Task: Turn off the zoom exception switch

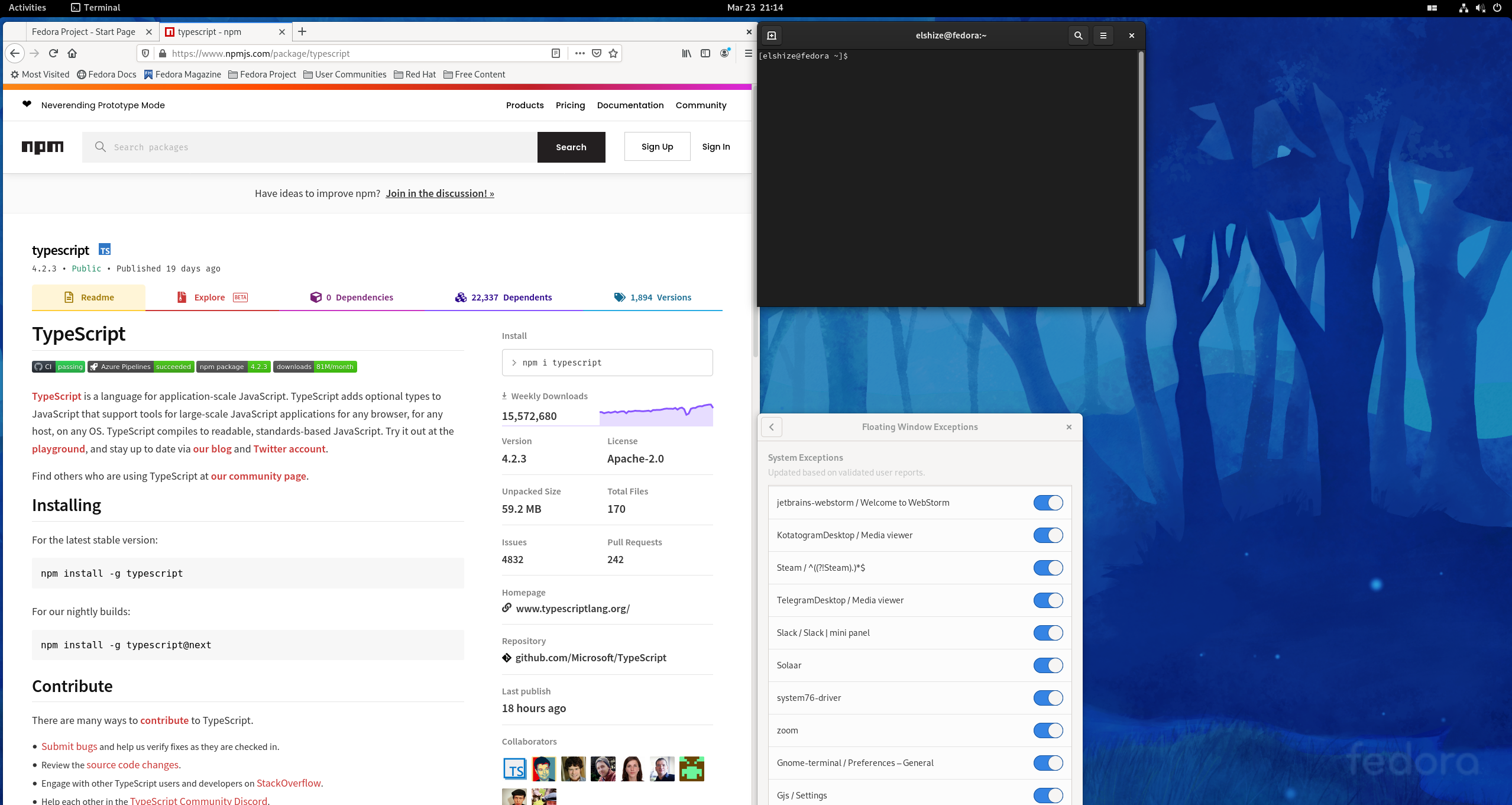Action: point(1047,730)
